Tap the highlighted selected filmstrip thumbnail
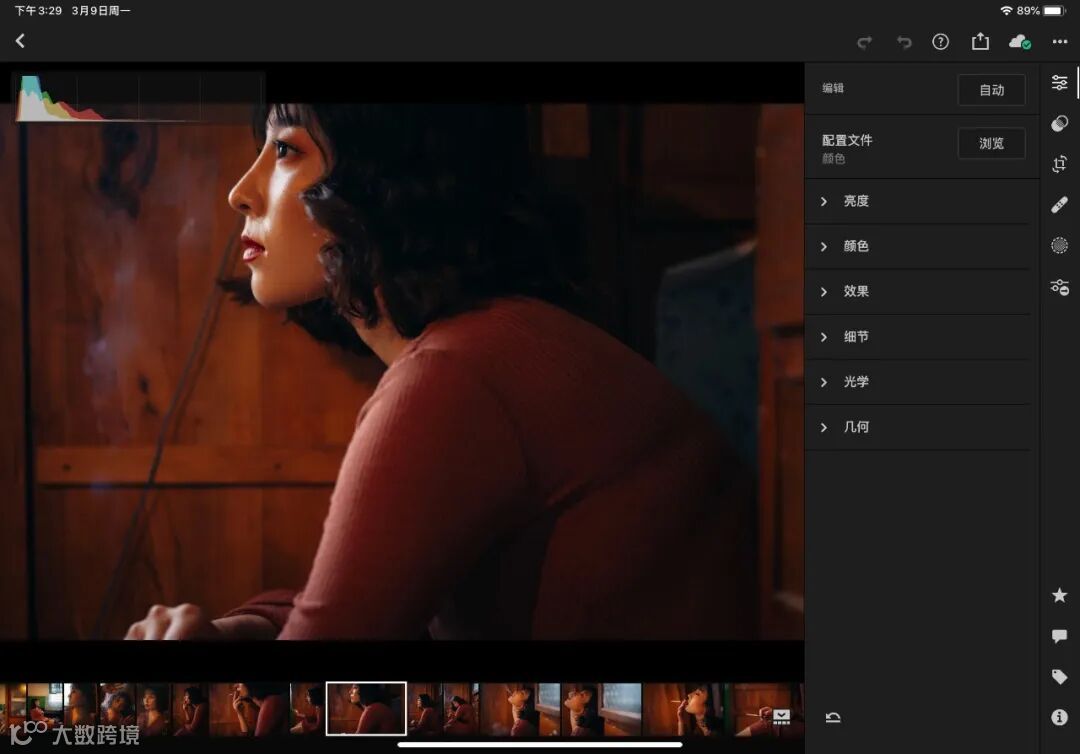Image resolution: width=1080 pixels, height=754 pixels. [x=366, y=709]
